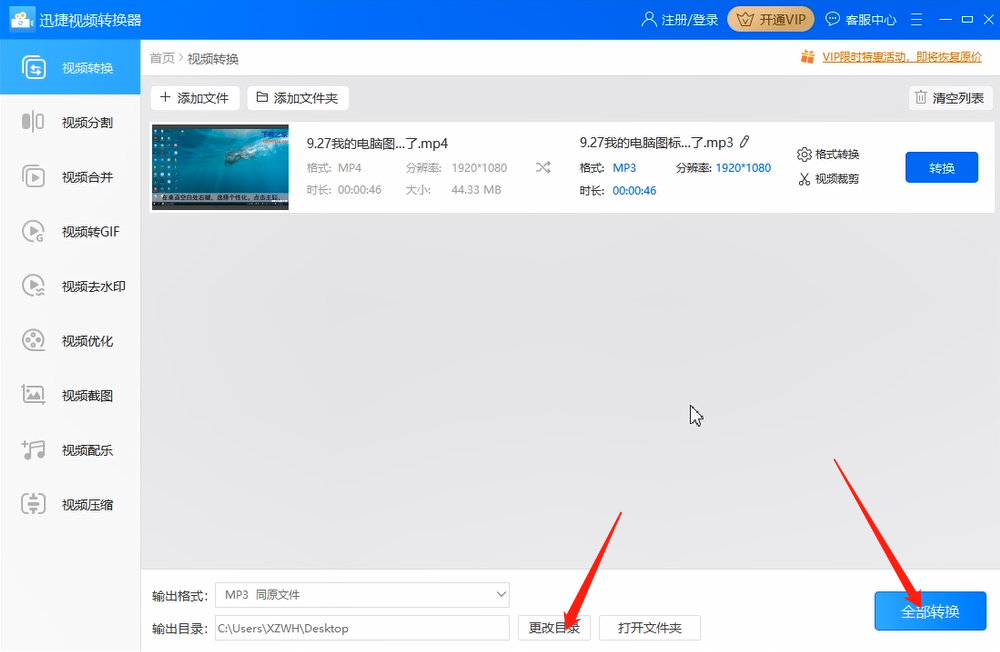Open the output format dropdown showing MP3 同原文件

tap(362, 595)
